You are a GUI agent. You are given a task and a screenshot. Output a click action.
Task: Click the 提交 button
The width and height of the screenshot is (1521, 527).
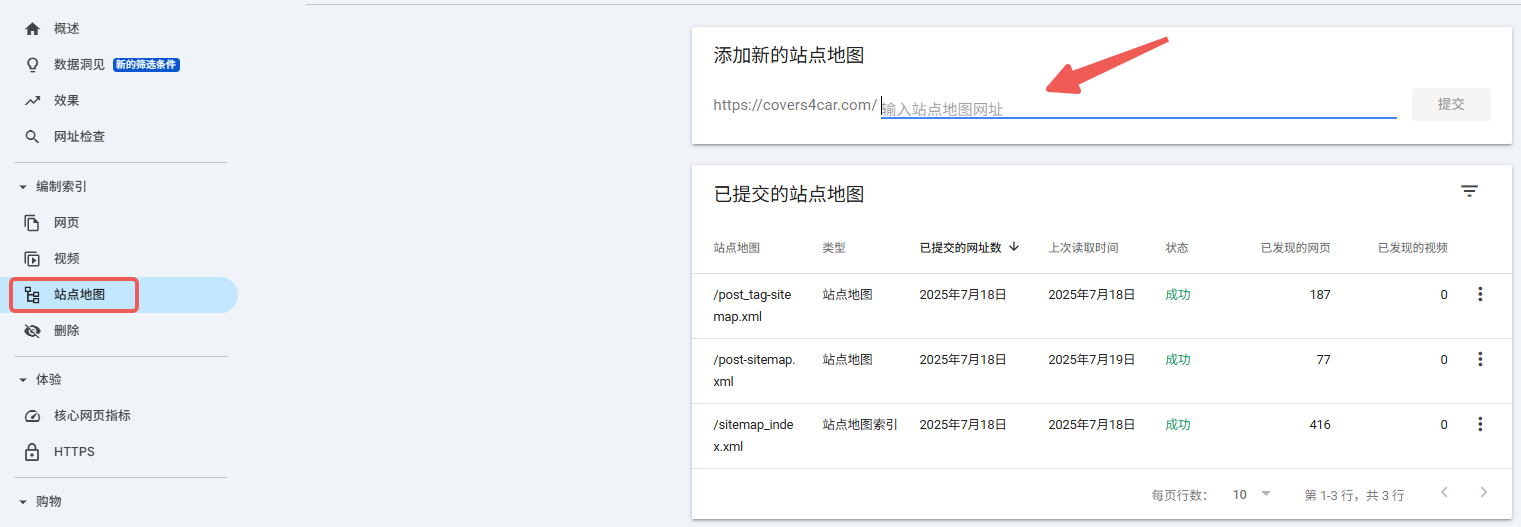(1450, 104)
